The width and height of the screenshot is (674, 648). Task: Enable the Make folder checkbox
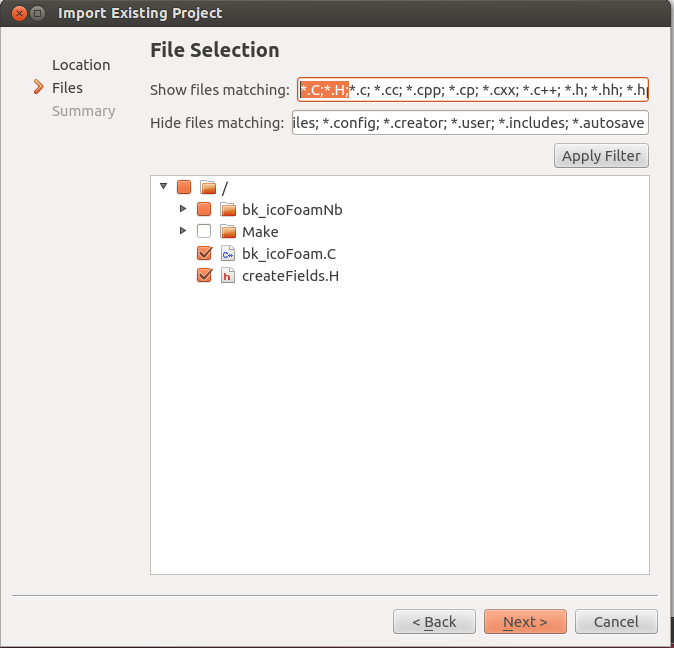pyautogui.click(x=204, y=231)
